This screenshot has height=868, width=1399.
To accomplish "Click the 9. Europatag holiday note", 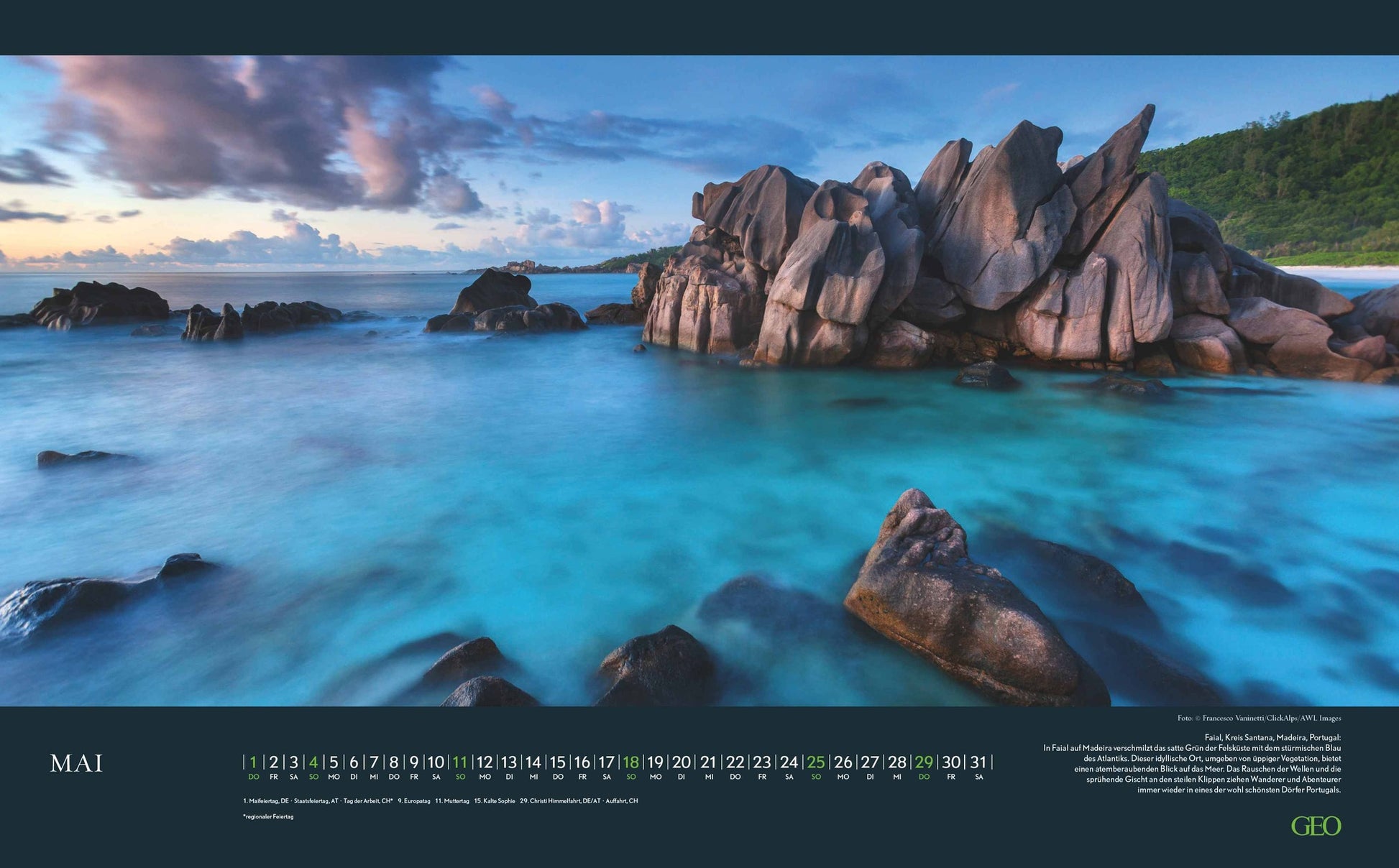I will tap(413, 800).
